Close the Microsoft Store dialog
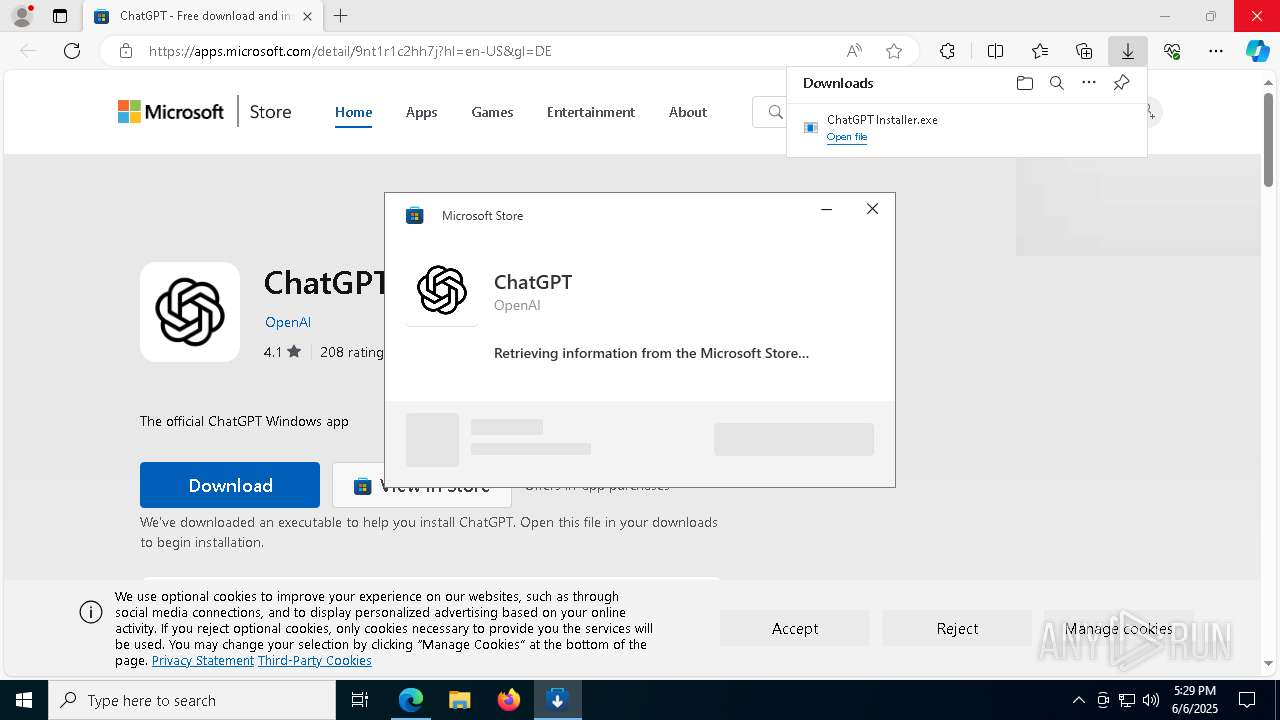Viewport: 1280px width, 720px height. 872,209
